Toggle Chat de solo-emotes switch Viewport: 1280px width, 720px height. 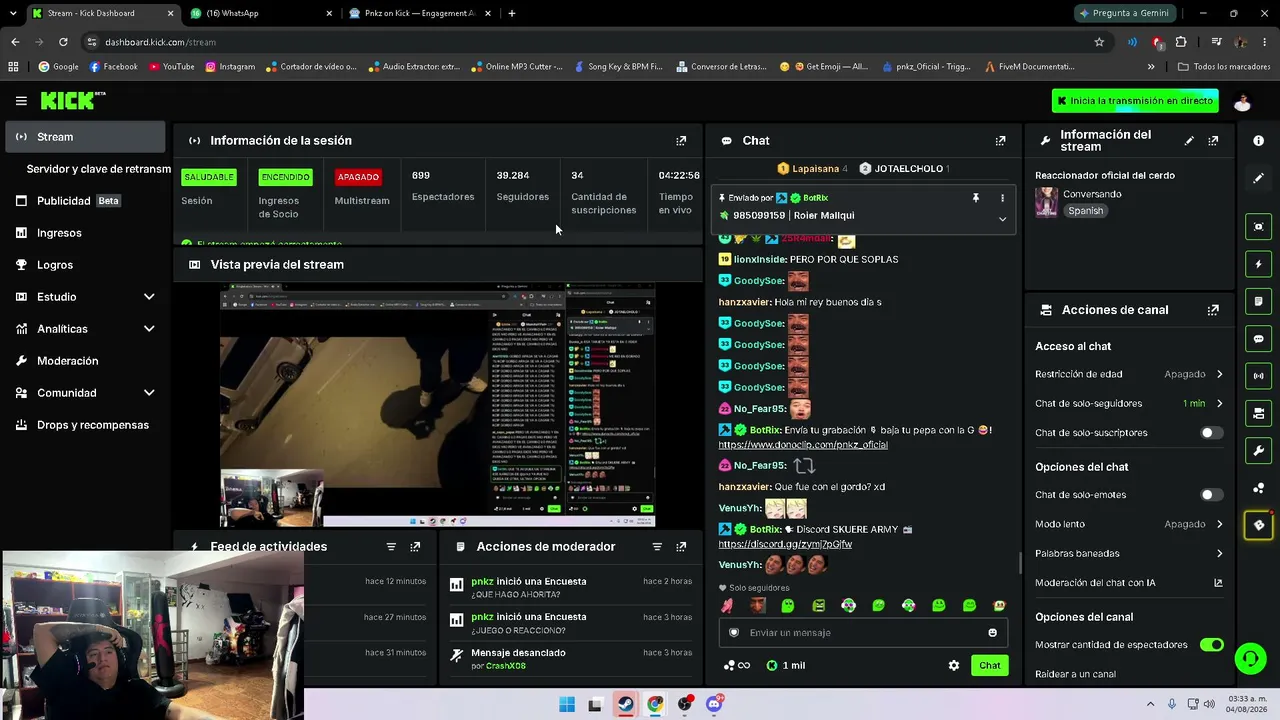1211,495
